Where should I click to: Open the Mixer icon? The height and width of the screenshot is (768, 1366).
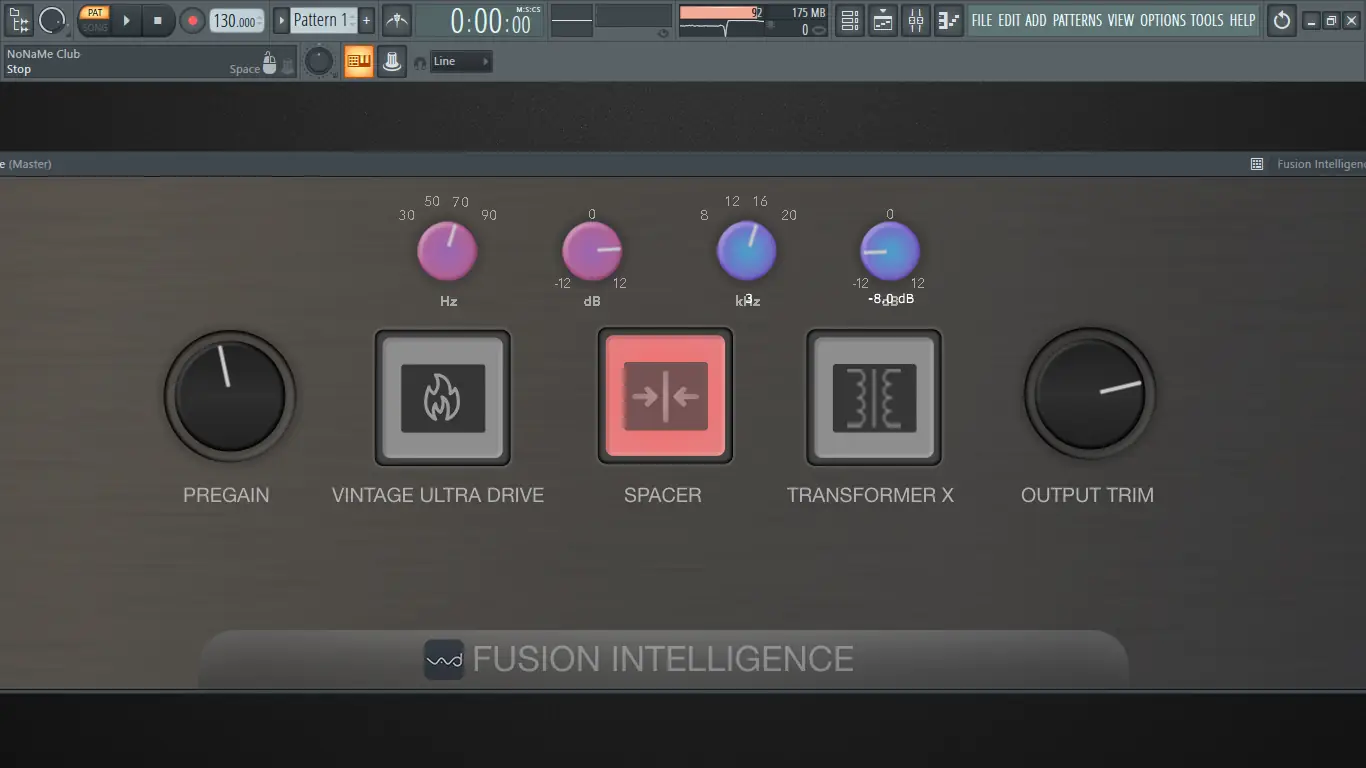[916, 20]
